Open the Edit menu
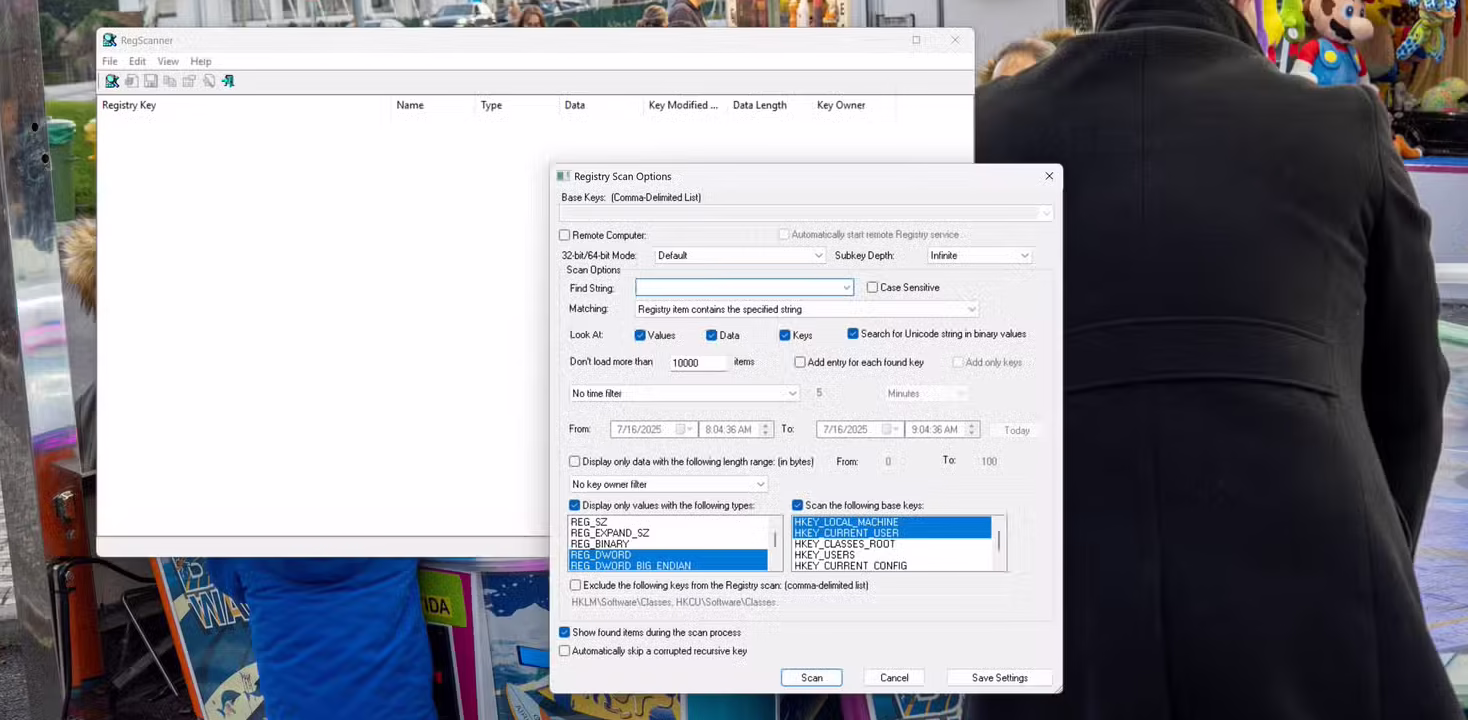This screenshot has height=720, width=1468. pyautogui.click(x=136, y=61)
